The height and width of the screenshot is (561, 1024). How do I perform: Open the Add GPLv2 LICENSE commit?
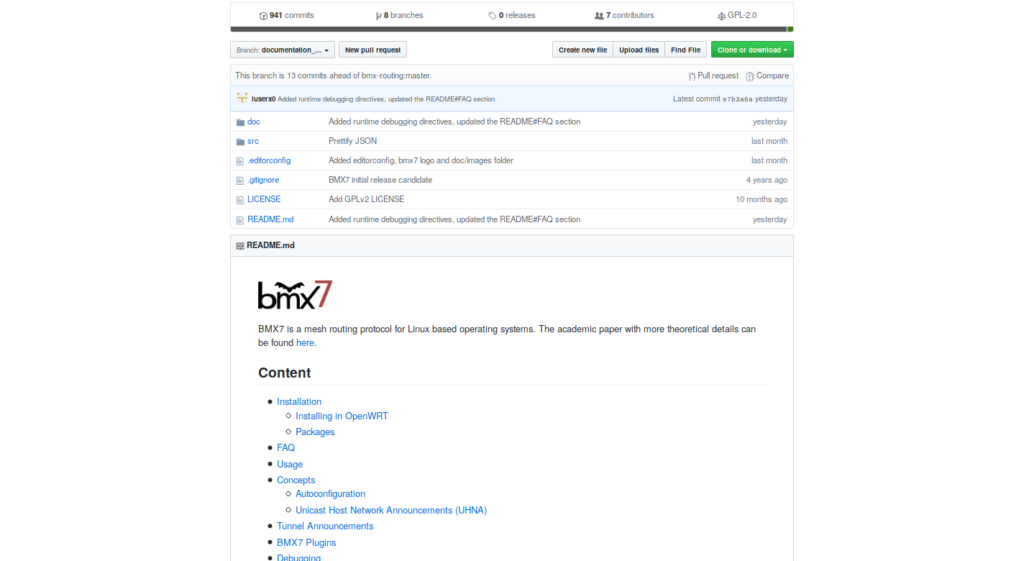[x=366, y=199]
